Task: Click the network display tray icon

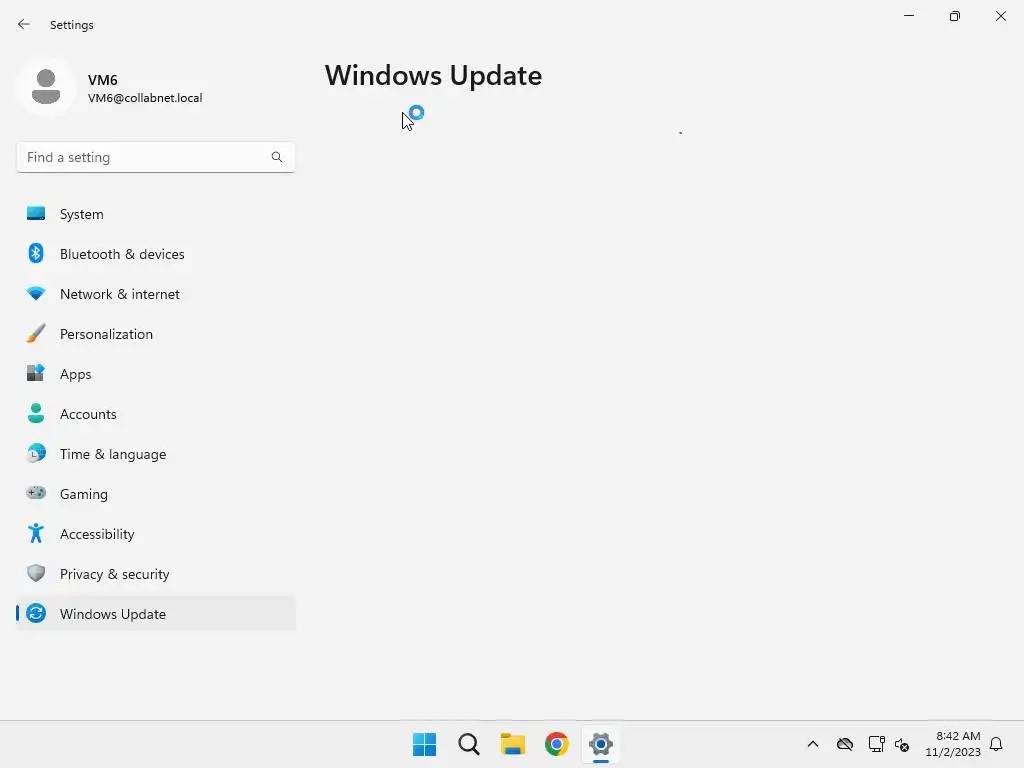Action: 876,744
